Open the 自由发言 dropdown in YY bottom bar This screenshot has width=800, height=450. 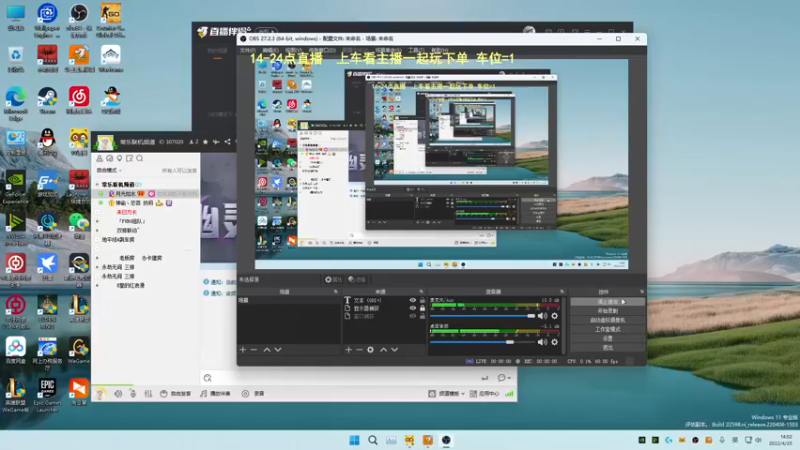point(176,393)
